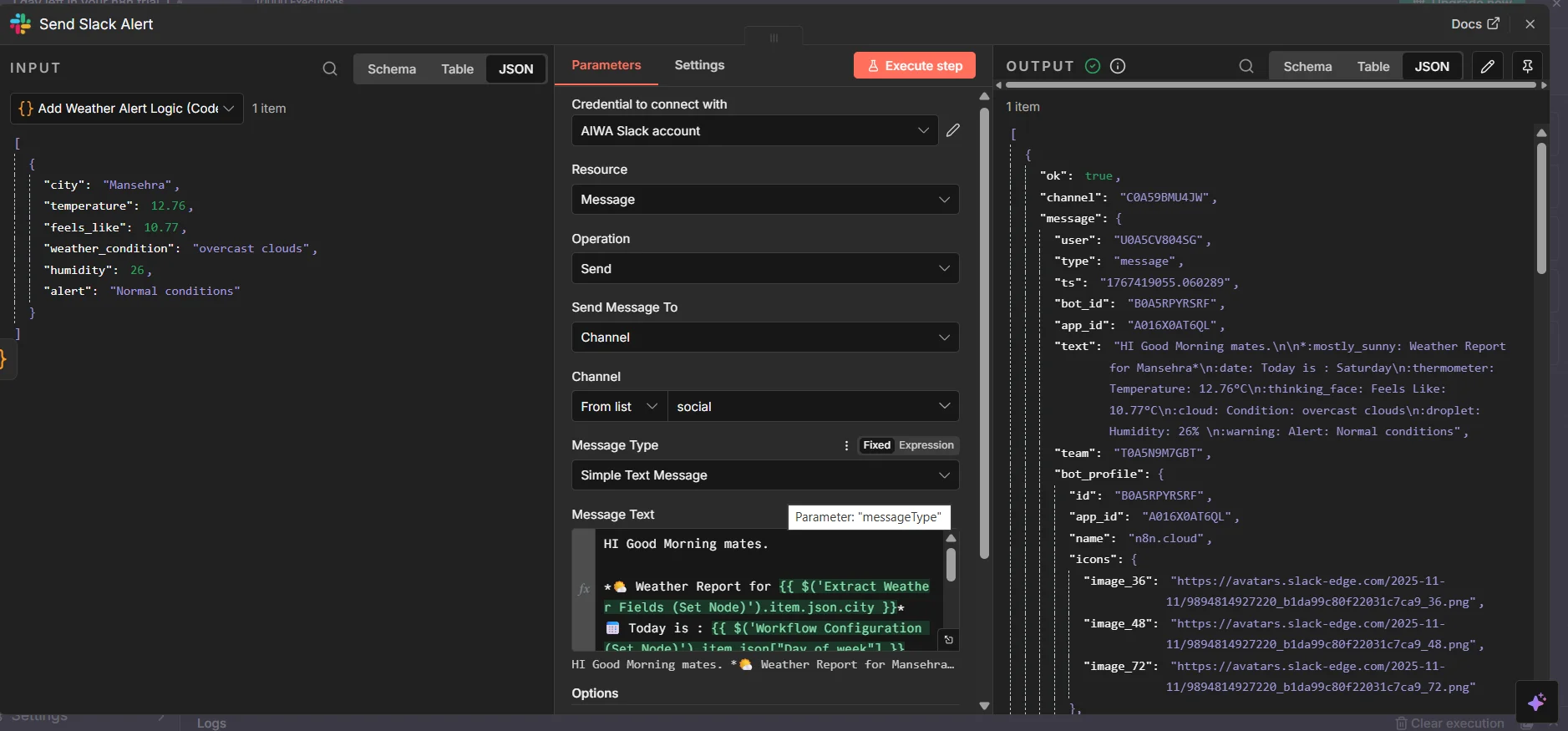The image size is (1568, 731).
Task: Change channel mode From list dropdown
Action: click(x=619, y=407)
